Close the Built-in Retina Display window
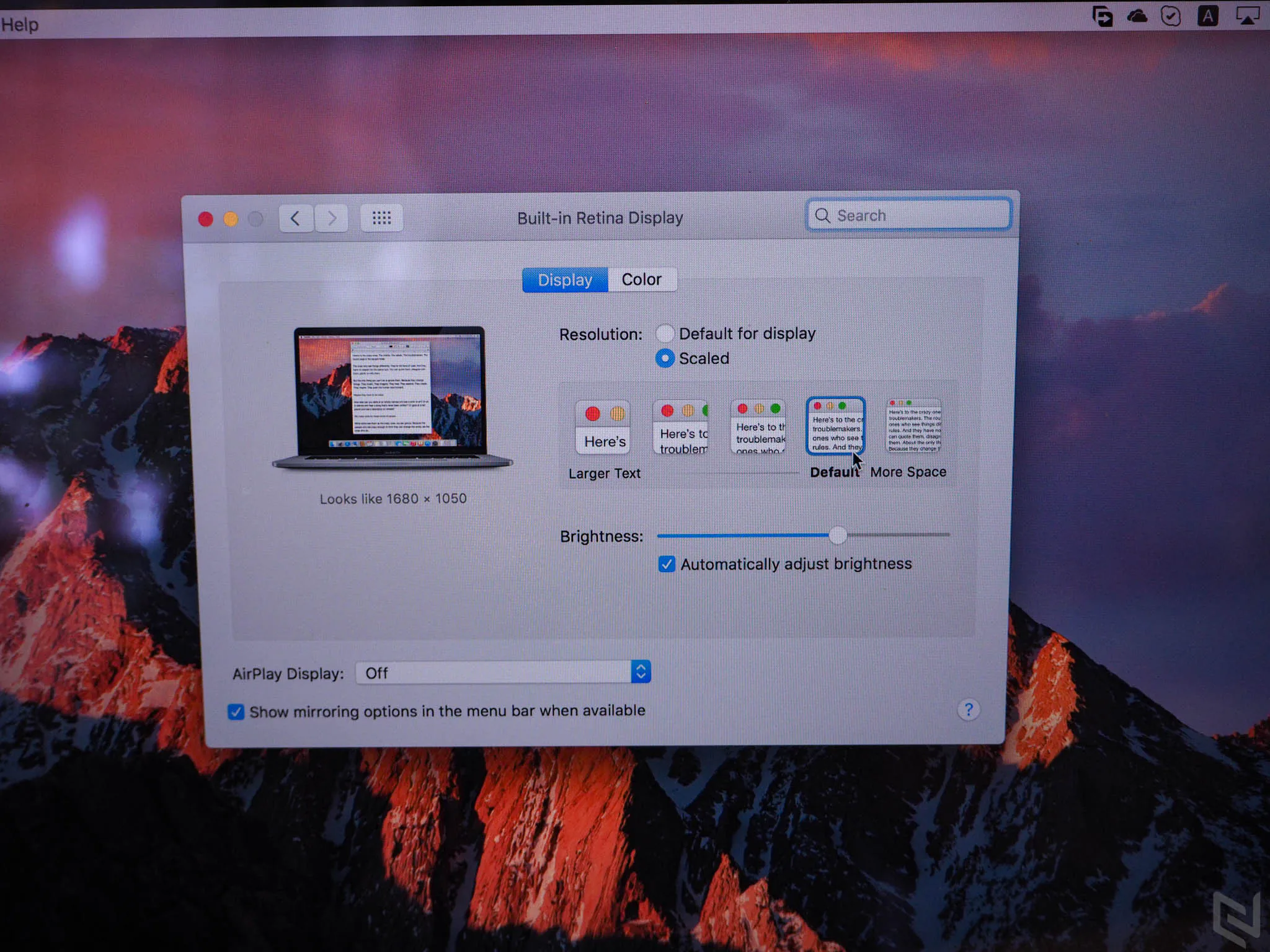This screenshot has width=1270, height=952. [x=205, y=219]
